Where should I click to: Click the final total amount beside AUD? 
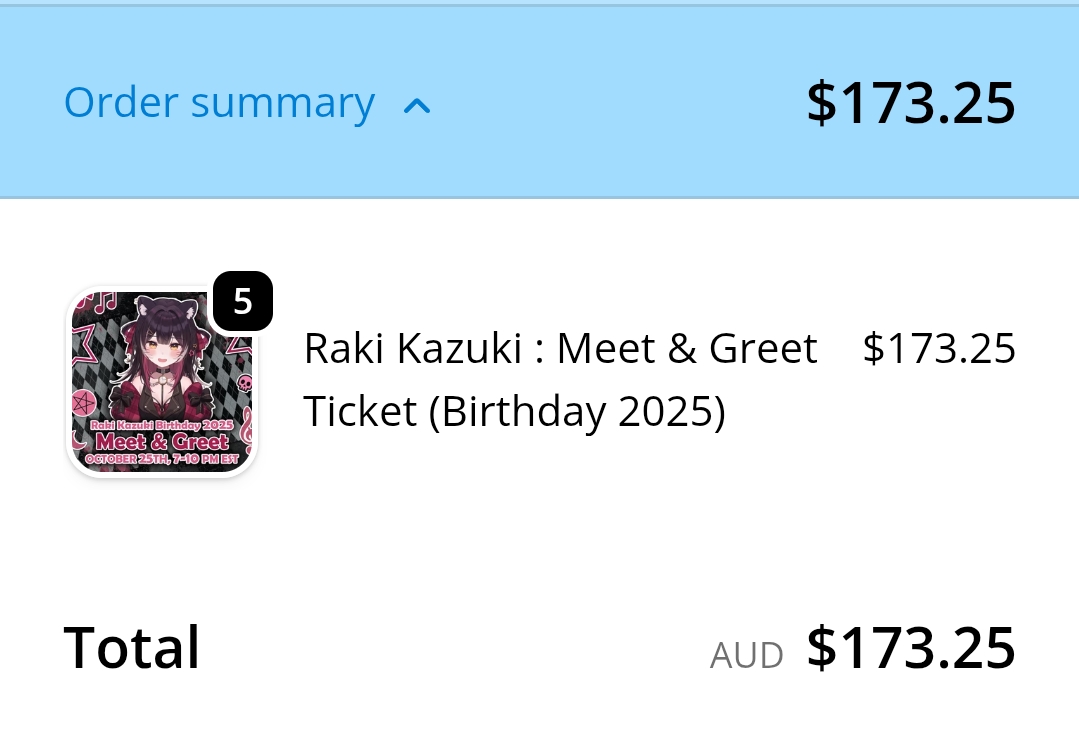tap(910, 648)
